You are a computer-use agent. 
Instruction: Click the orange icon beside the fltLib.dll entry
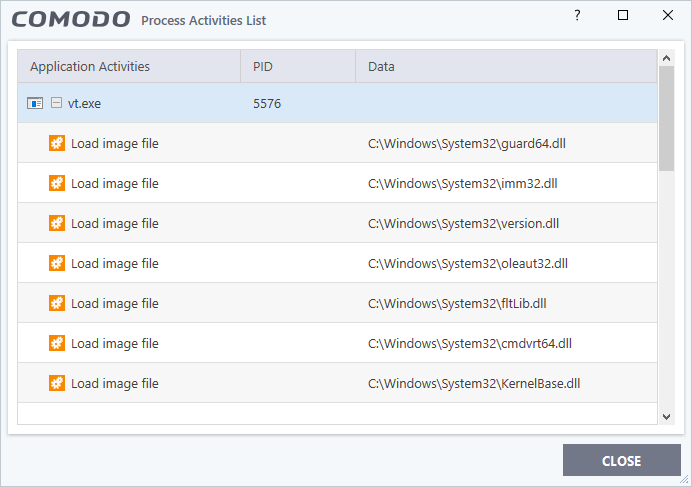[x=57, y=303]
